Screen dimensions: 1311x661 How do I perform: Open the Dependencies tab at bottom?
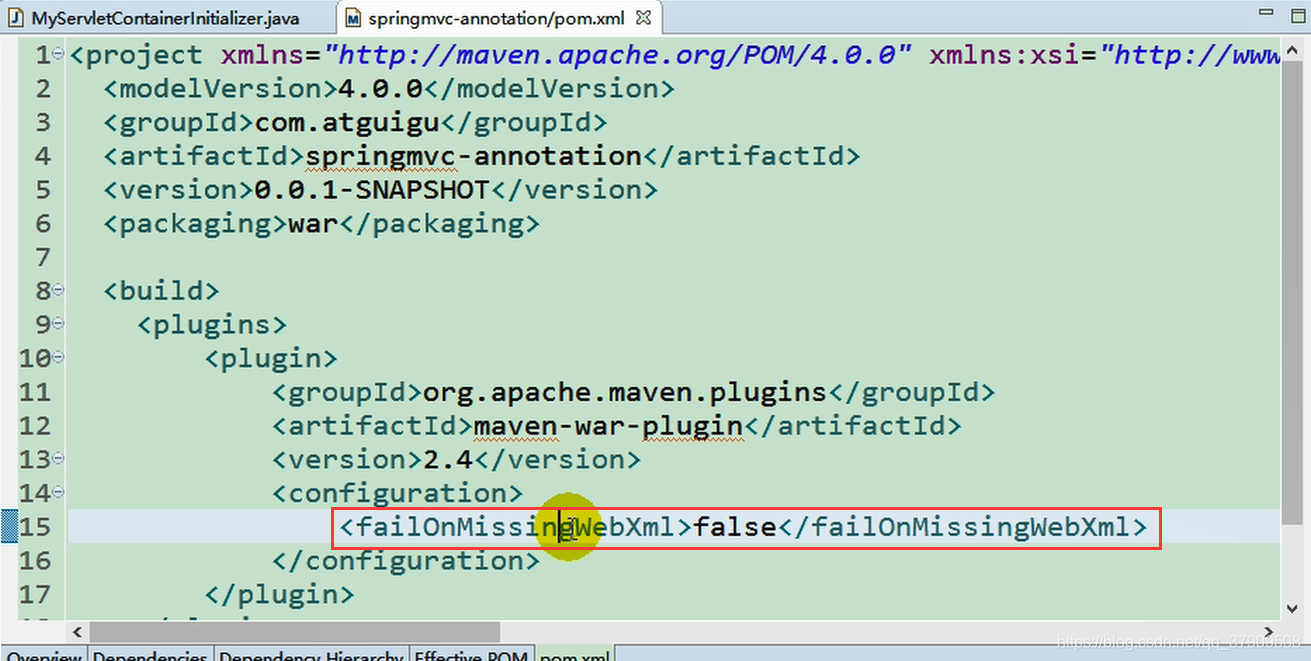150,655
